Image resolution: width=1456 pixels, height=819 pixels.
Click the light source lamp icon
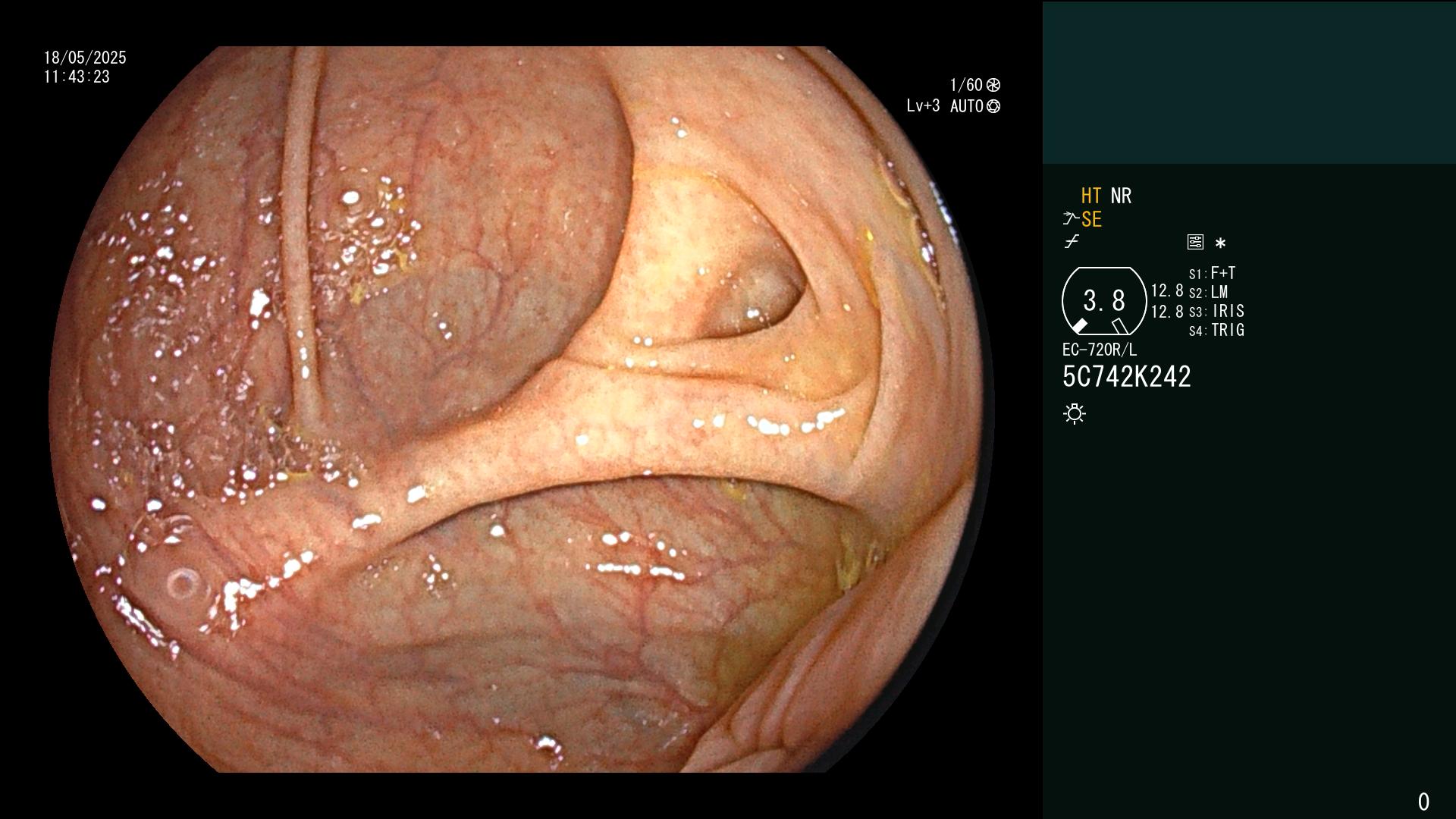click(x=1075, y=413)
